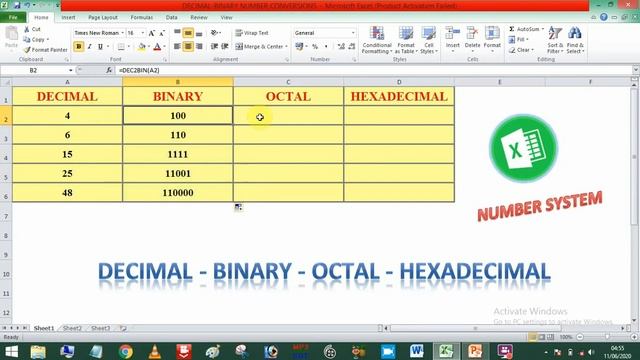Expand Merge & Center dropdown arrow

point(287,47)
